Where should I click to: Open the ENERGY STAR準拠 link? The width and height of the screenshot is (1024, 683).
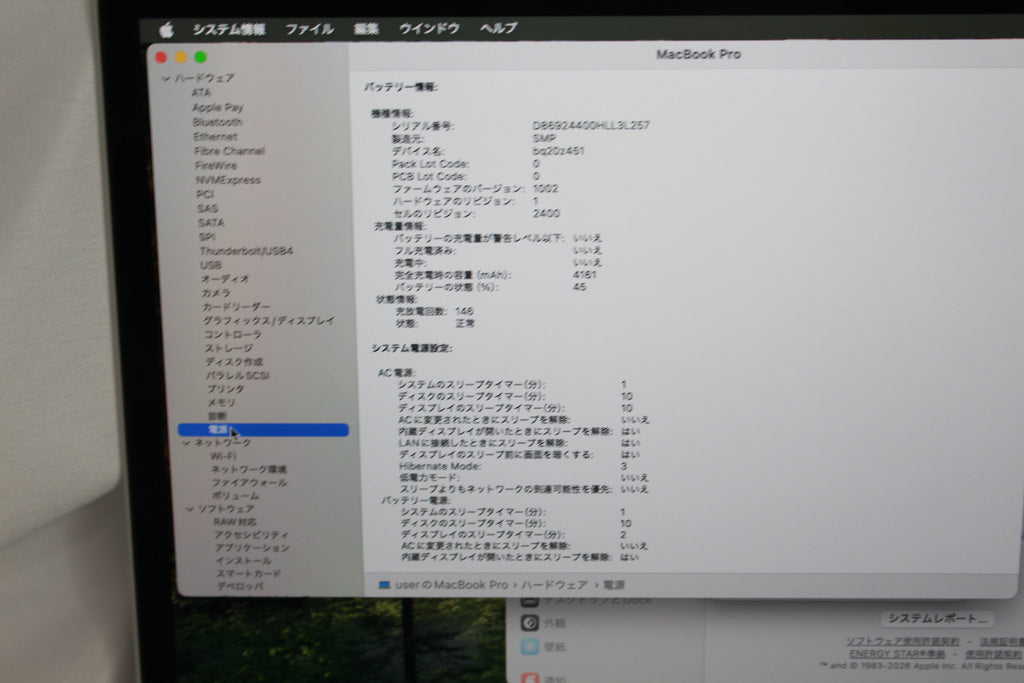(x=897, y=654)
